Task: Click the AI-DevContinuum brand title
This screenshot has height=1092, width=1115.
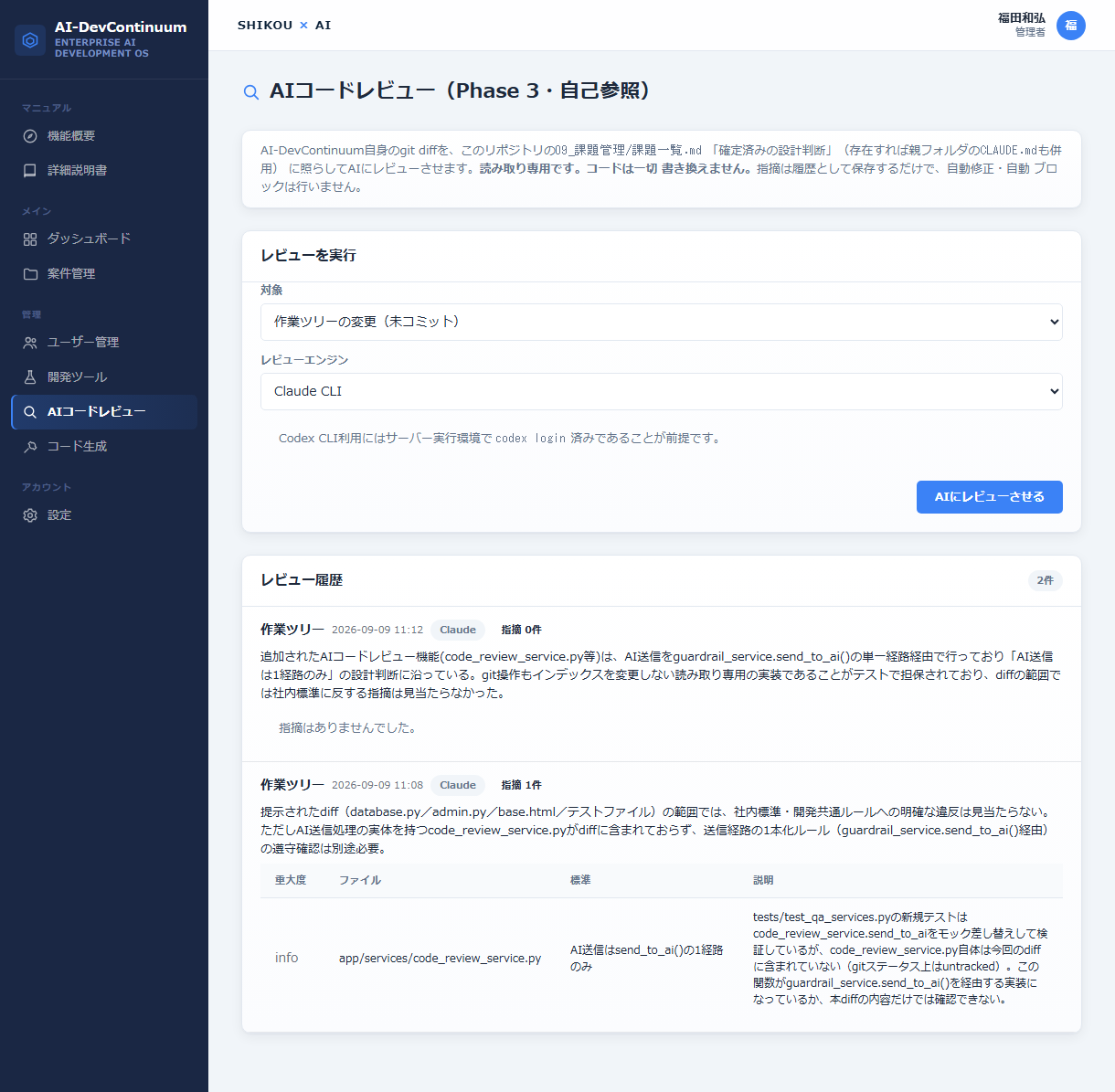Action: (x=121, y=27)
